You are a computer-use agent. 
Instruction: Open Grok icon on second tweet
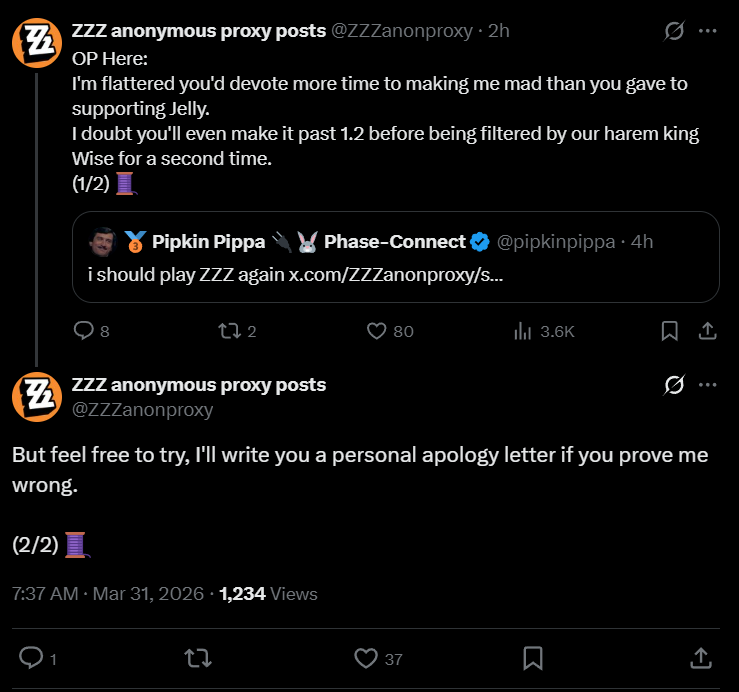pos(675,385)
